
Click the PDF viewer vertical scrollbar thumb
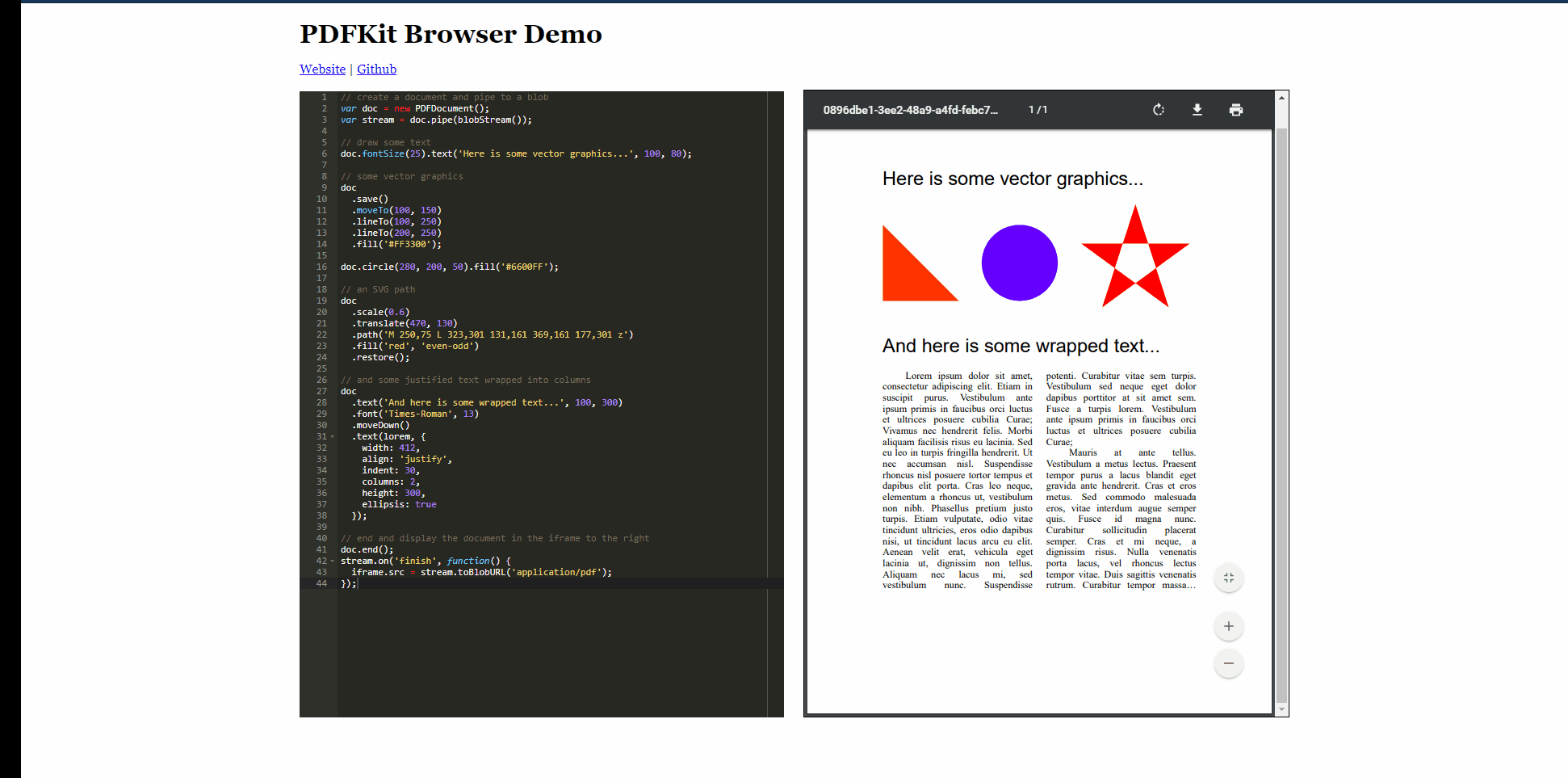click(1281, 415)
